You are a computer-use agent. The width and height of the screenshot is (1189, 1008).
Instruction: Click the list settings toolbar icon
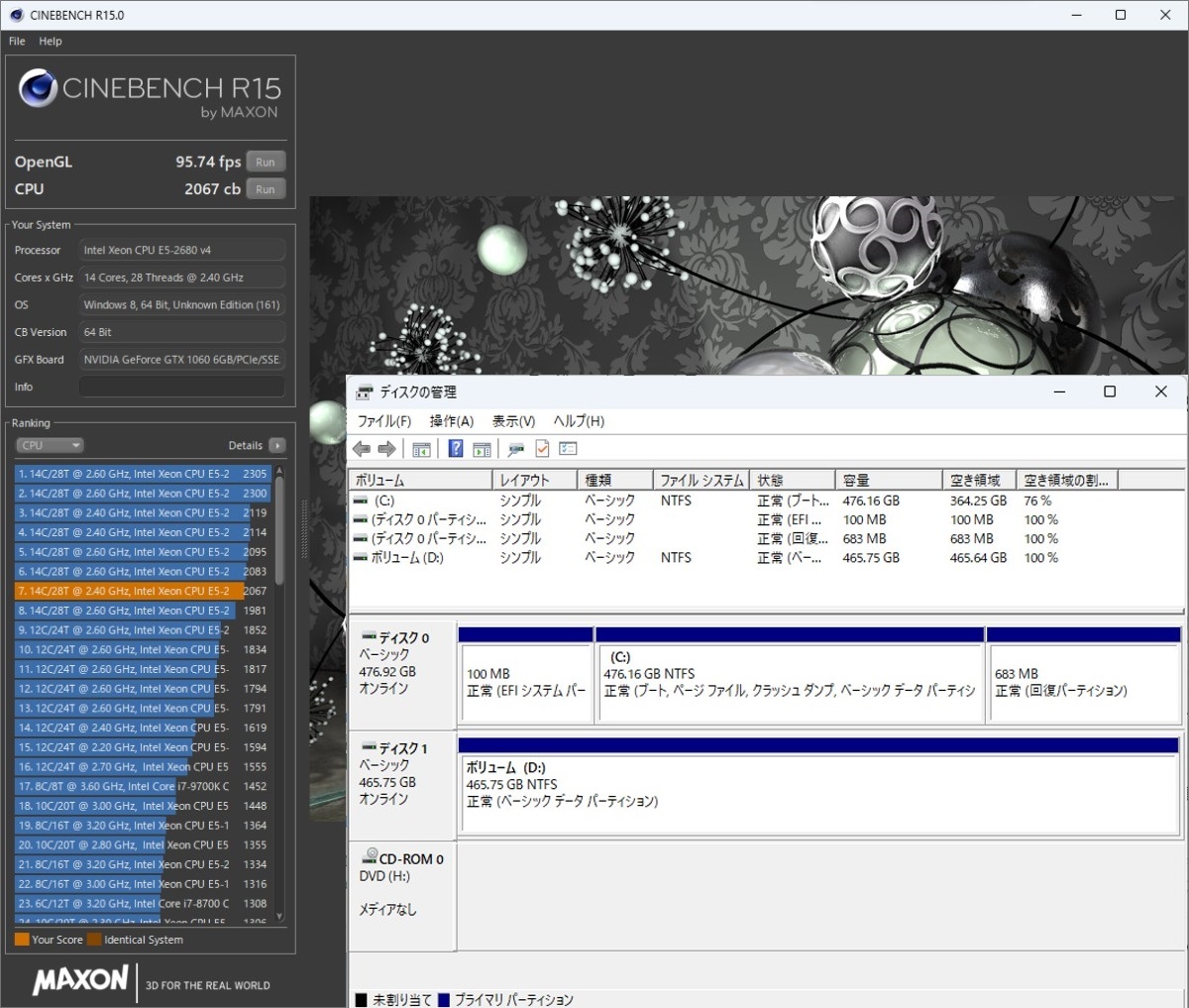[568, 449]
